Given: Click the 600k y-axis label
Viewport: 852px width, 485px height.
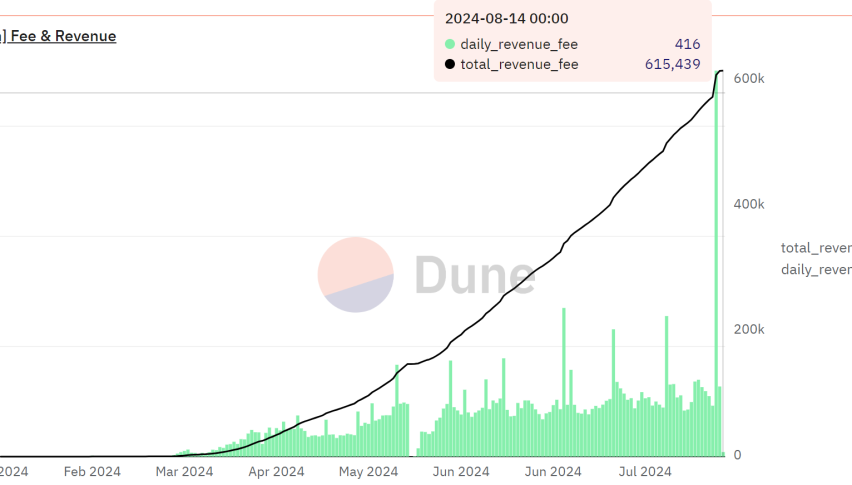Looking at the screenshot, I should pos(749,79).
